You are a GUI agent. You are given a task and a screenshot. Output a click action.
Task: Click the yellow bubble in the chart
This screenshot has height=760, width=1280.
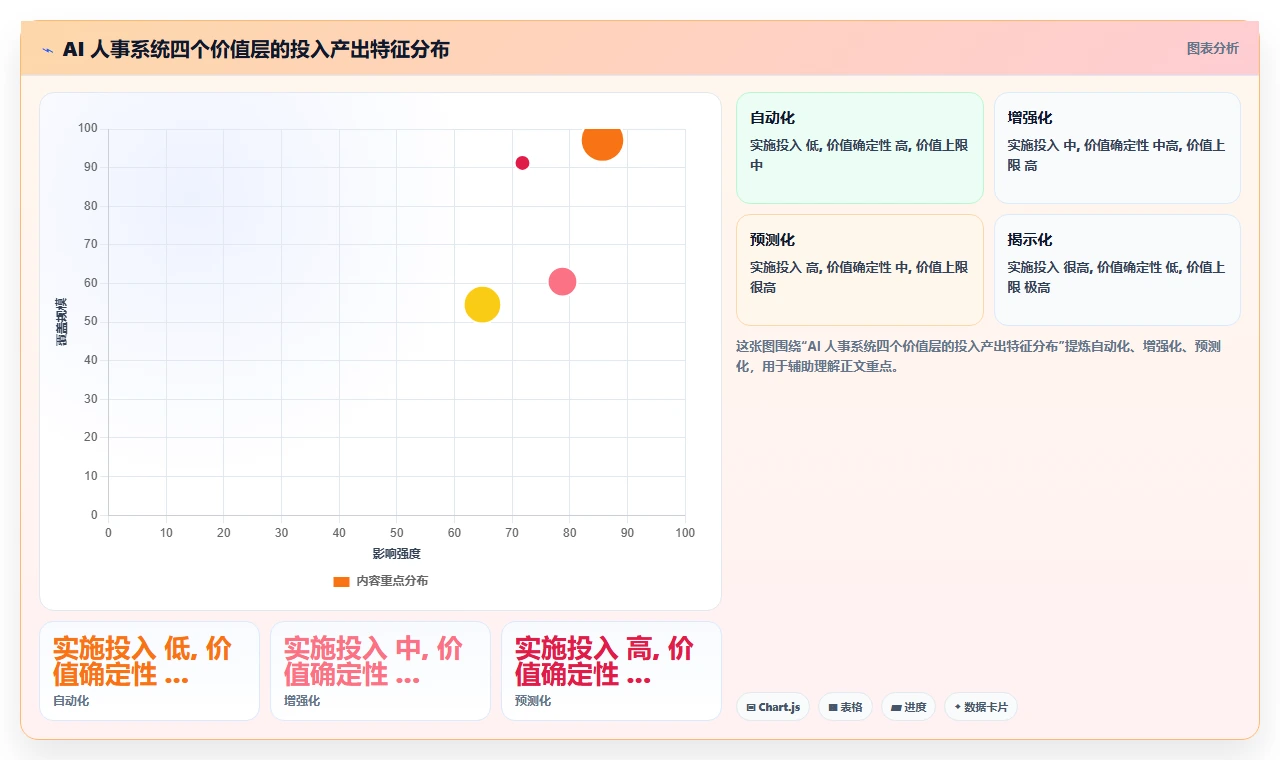pyautogui.click(x=482, y=305)
